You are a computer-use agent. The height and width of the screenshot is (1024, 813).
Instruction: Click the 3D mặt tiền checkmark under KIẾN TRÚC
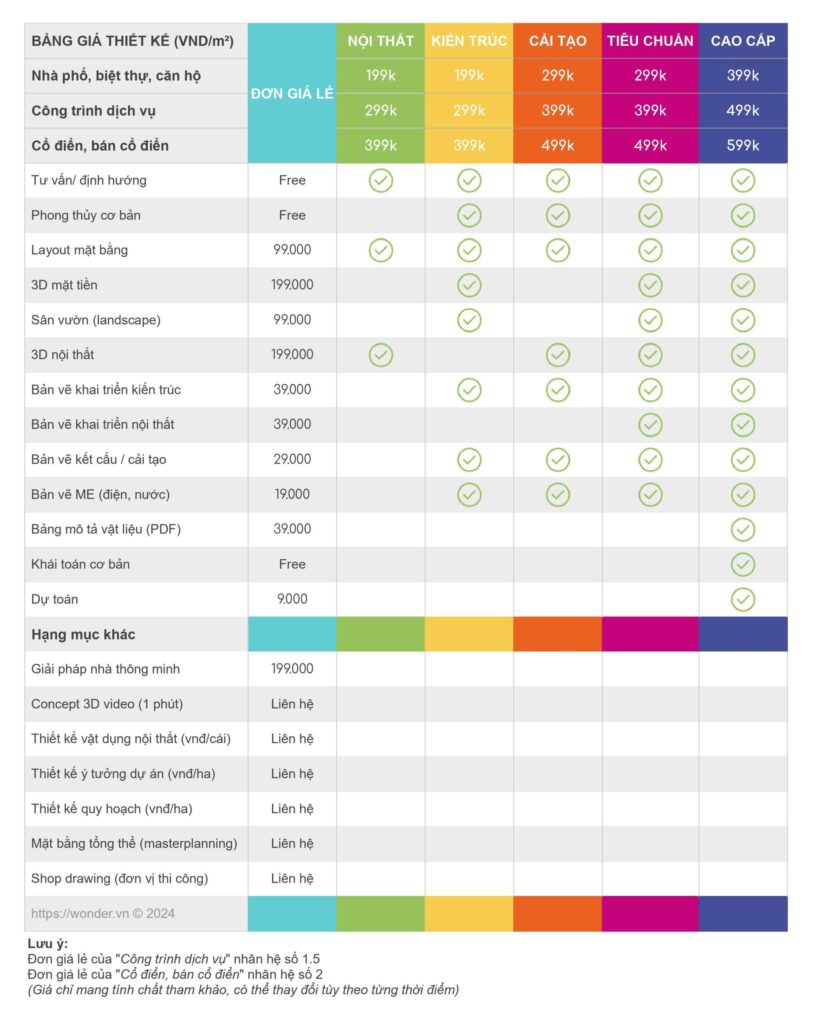tap(469, 285)
